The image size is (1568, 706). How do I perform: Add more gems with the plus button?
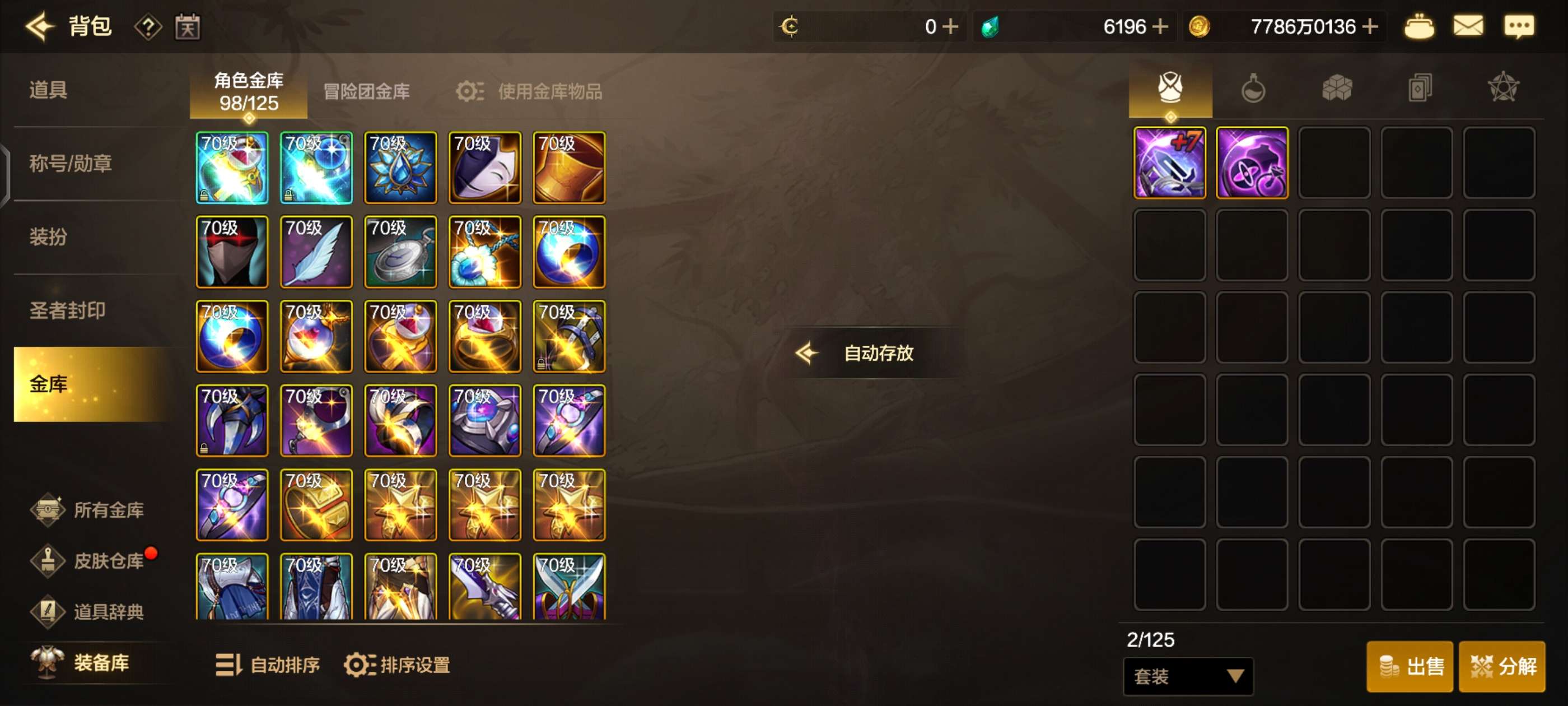(x=1160, y=26)
